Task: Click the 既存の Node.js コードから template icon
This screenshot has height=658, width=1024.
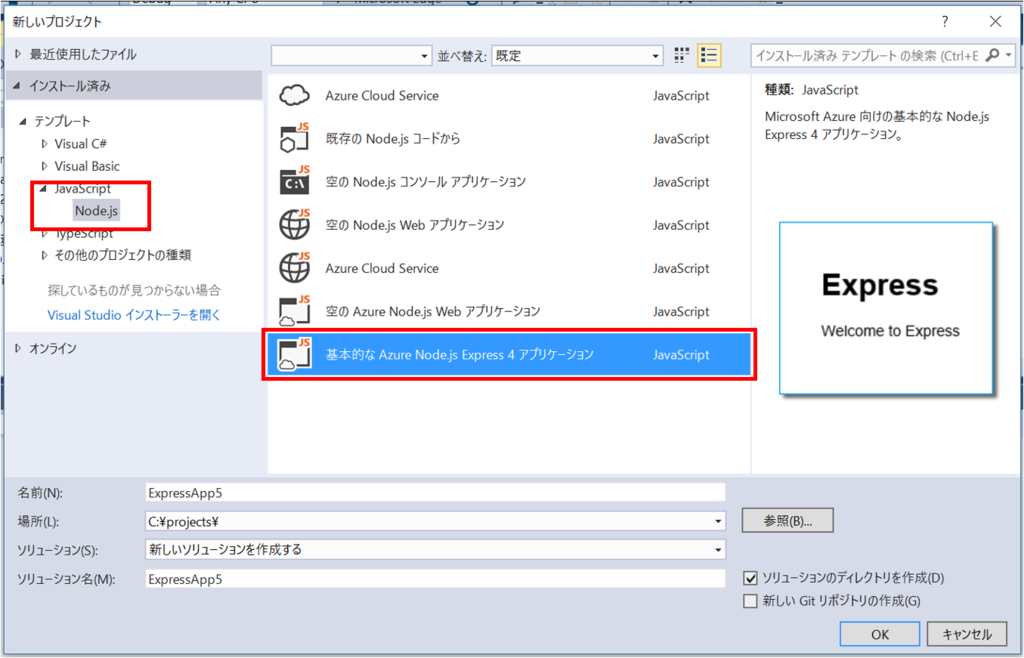Action: pyautogui.click(x=295, y=138)
